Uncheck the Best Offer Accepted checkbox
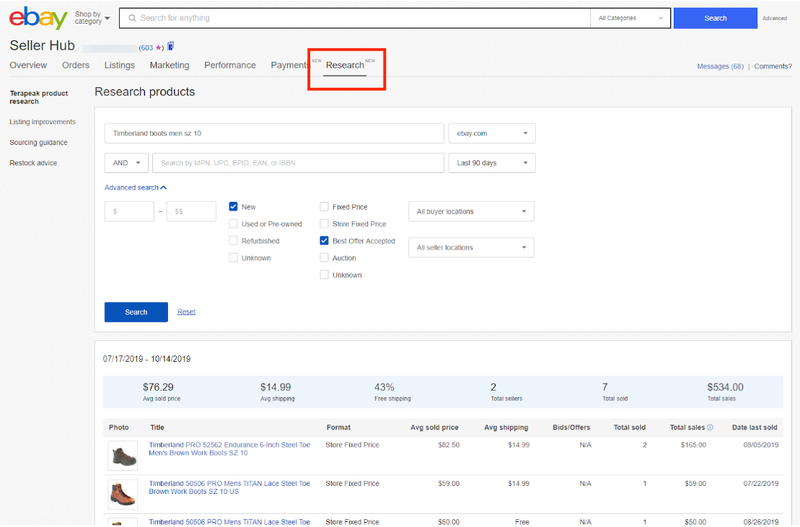800x527 pixels. tap(324, 240)
